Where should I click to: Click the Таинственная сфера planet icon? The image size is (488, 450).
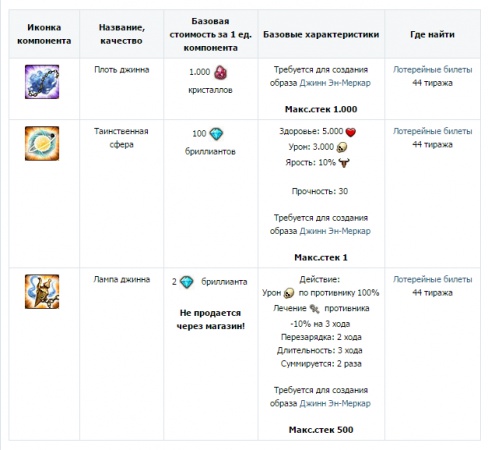[x=42, y=143]
